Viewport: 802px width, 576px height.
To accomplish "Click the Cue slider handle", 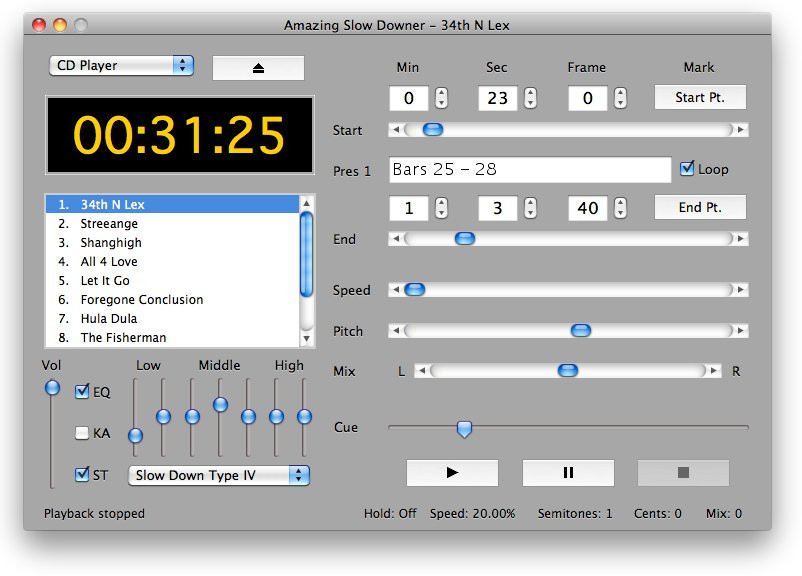I will click(464, 429).
